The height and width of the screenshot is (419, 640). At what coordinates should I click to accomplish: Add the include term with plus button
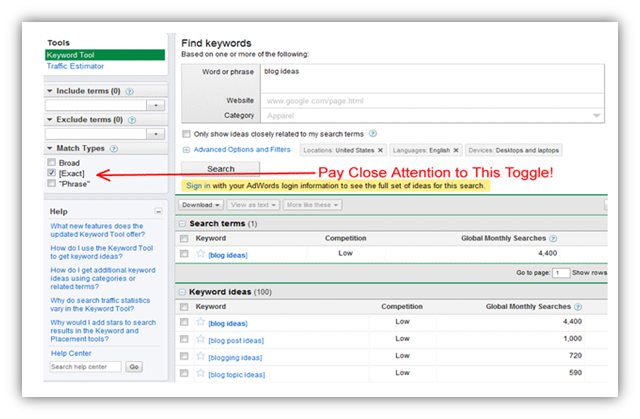[x=156, y=105]
